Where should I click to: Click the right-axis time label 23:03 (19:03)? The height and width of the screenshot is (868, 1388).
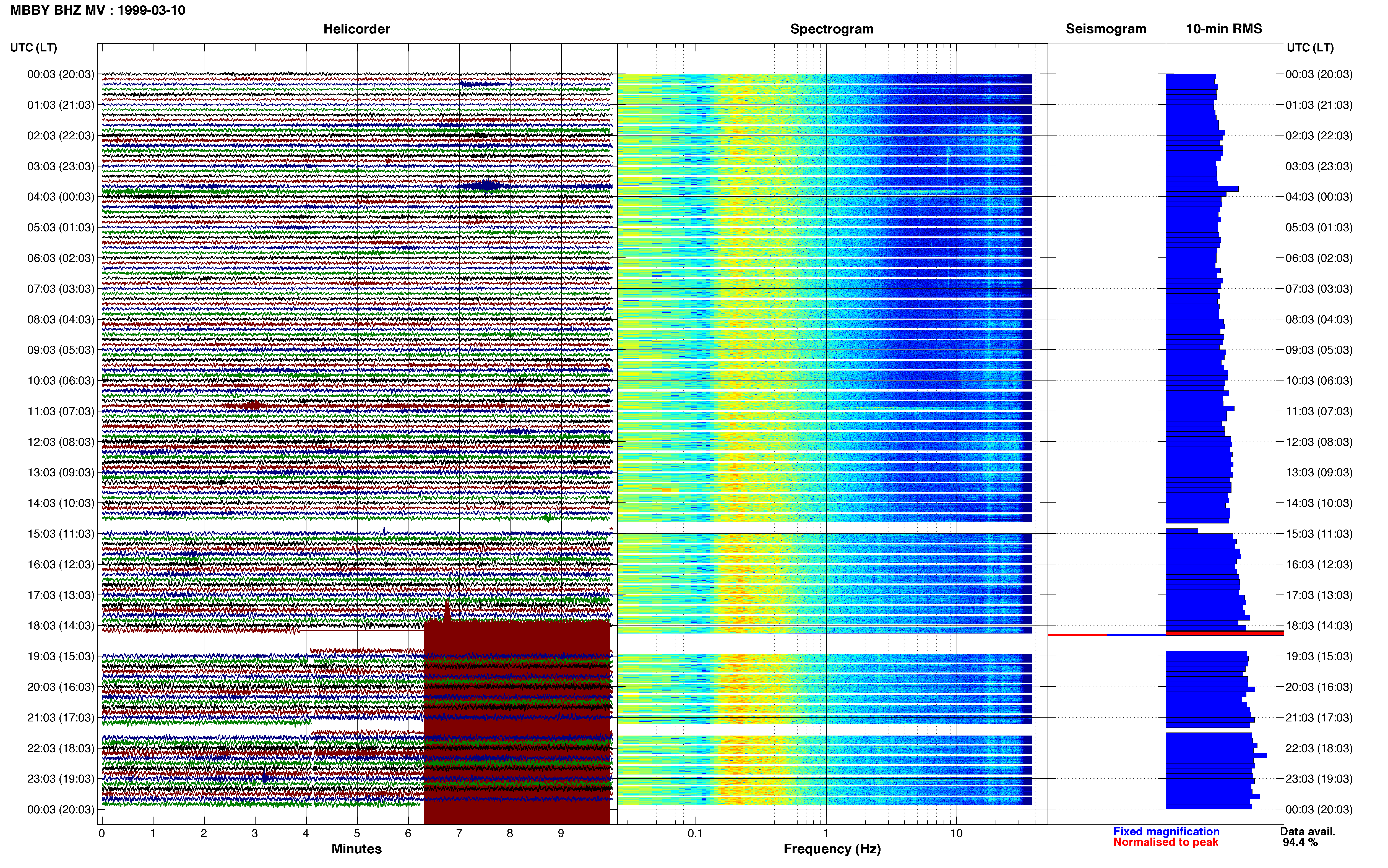pos(1319,779)
